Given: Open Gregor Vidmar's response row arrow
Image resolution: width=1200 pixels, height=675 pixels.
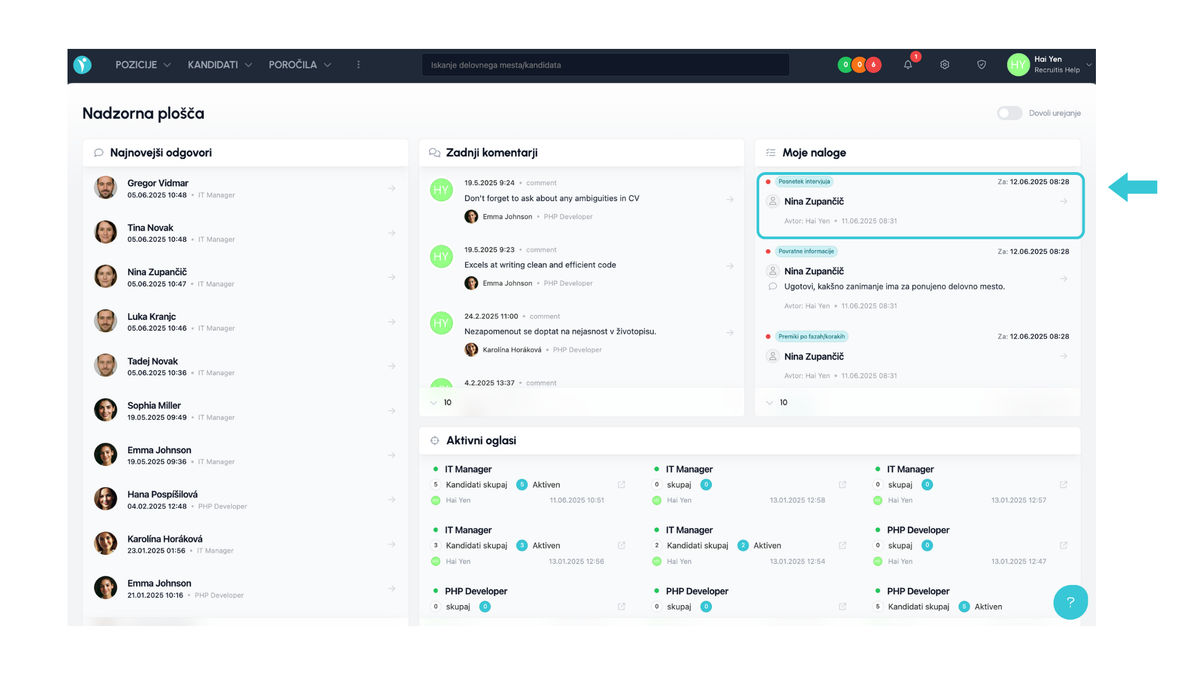Looking at the screenshot, I should 391,188.
